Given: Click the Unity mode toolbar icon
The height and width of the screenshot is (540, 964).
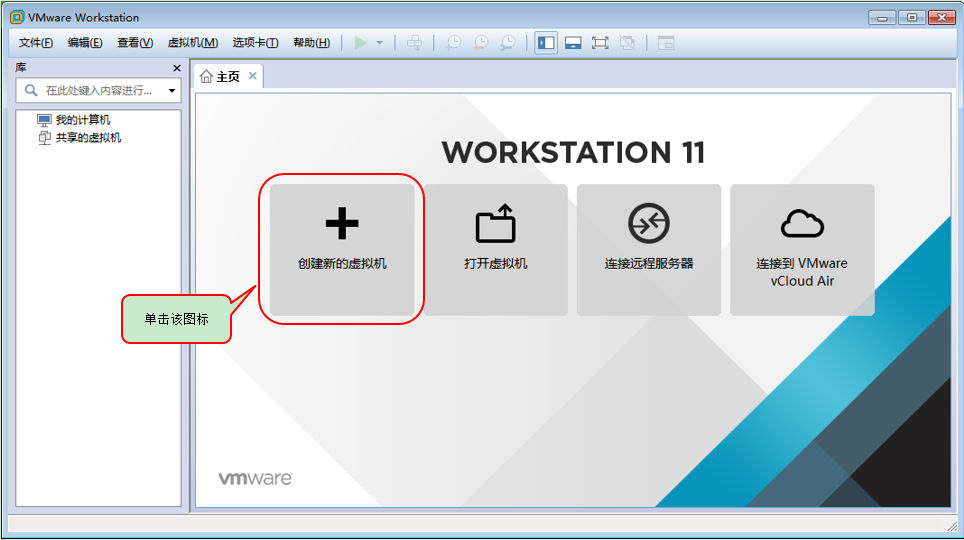Looking at the screenshot, I should 627,42.
